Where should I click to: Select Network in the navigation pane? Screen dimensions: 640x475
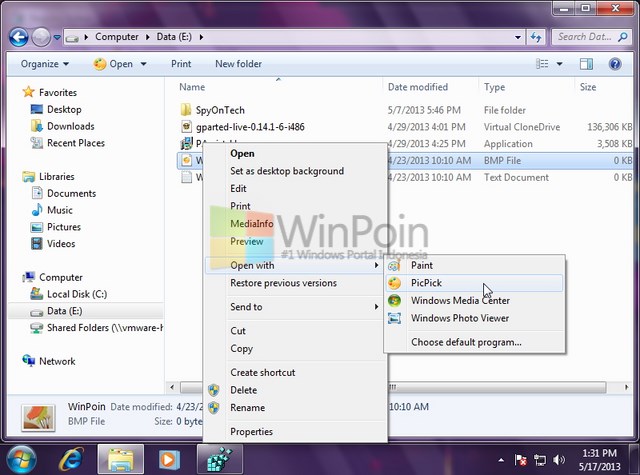pos(57,361)
